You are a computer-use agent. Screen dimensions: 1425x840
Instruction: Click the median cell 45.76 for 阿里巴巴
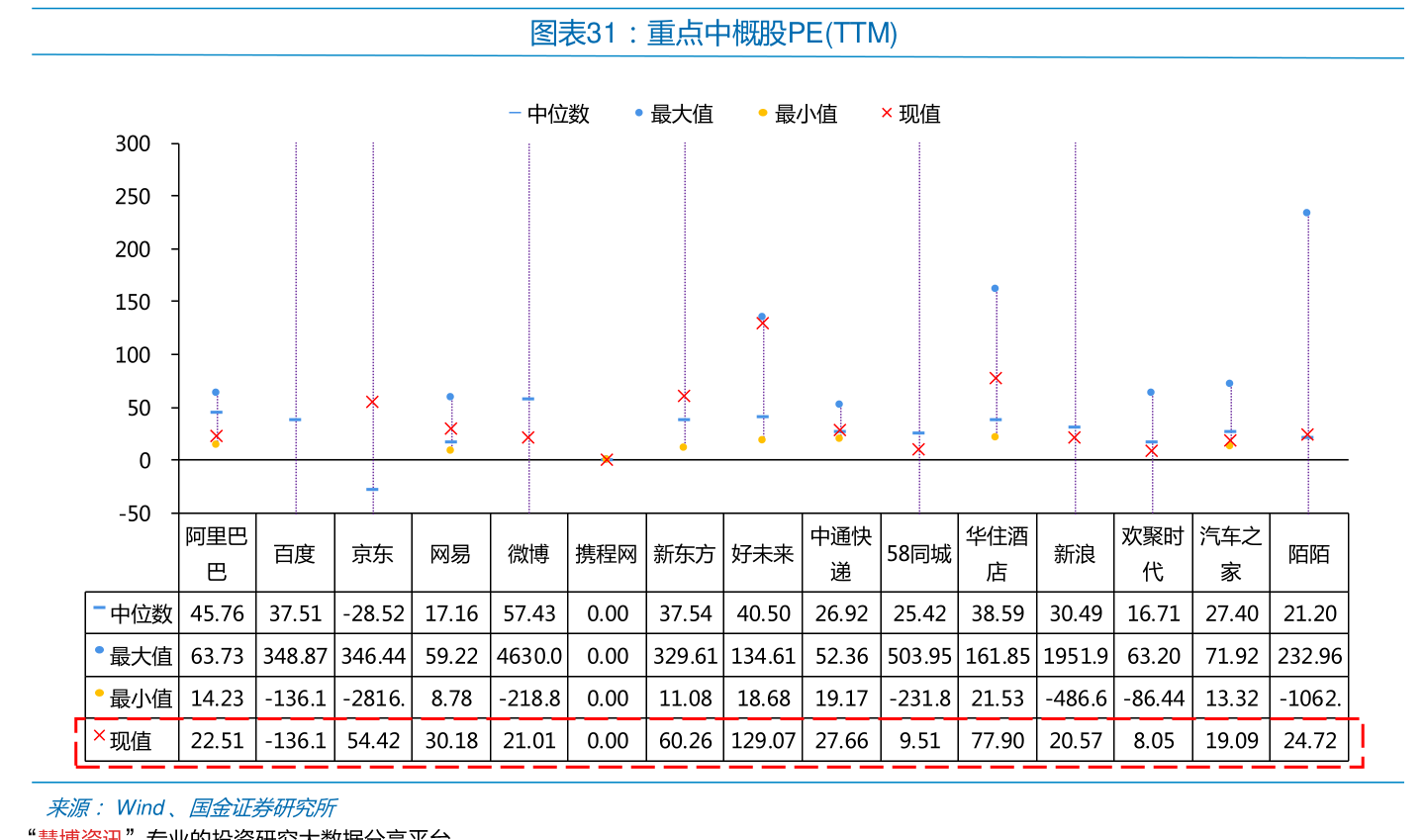(x=218, y=613)
